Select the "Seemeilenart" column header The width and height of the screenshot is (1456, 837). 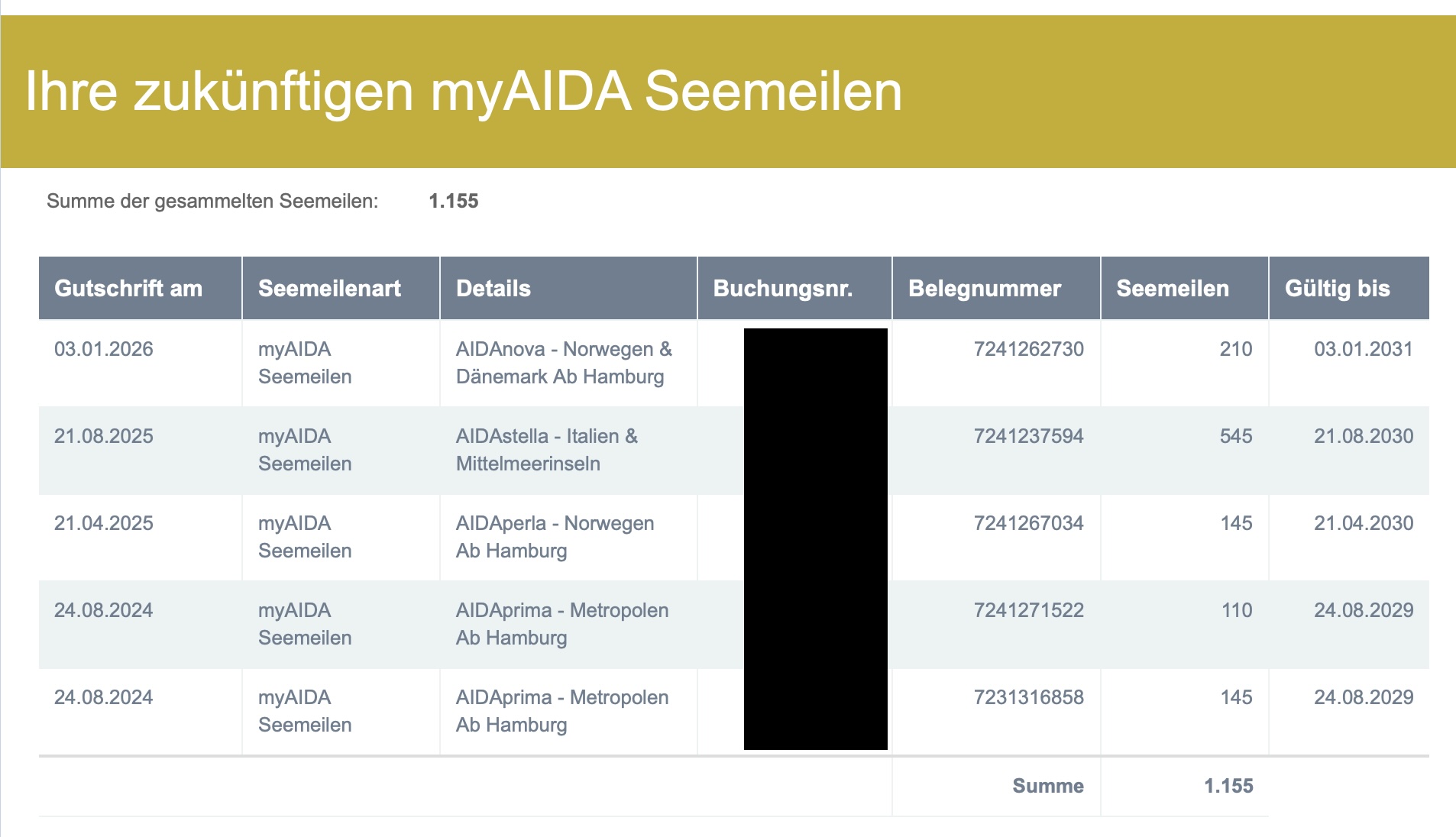point(329,289)
